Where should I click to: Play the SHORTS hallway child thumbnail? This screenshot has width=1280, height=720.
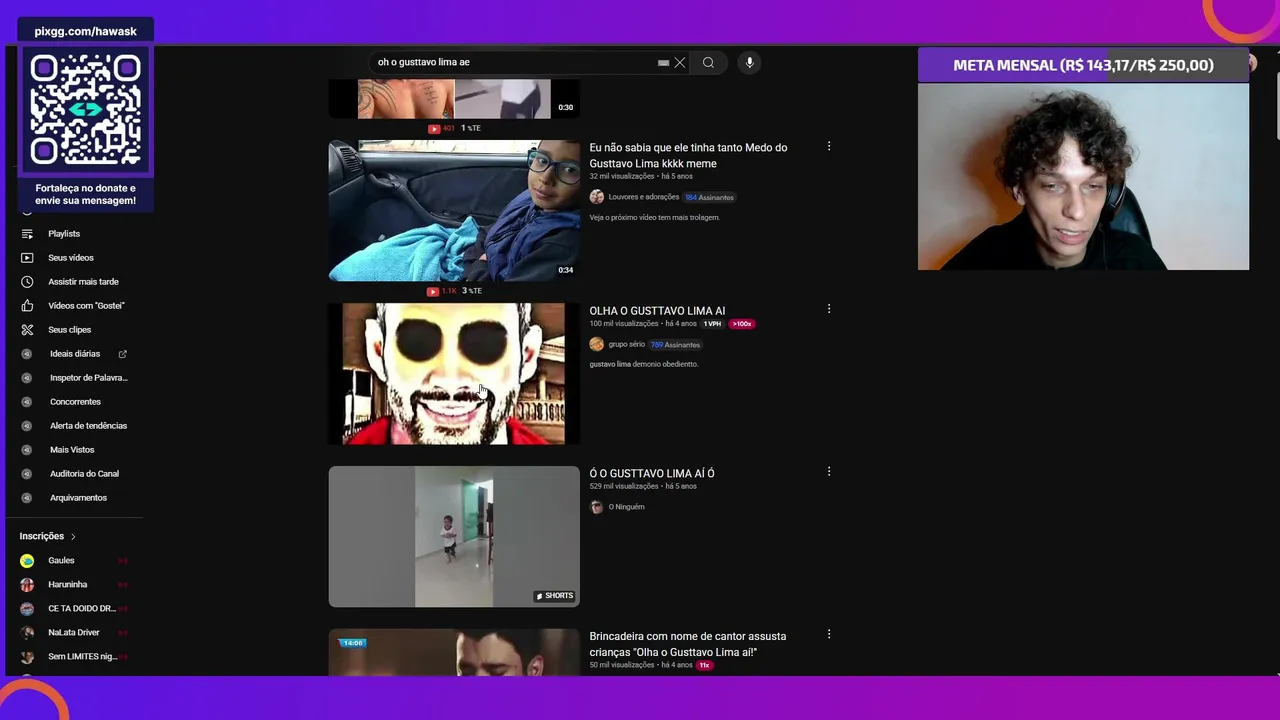tap(454, 537)
